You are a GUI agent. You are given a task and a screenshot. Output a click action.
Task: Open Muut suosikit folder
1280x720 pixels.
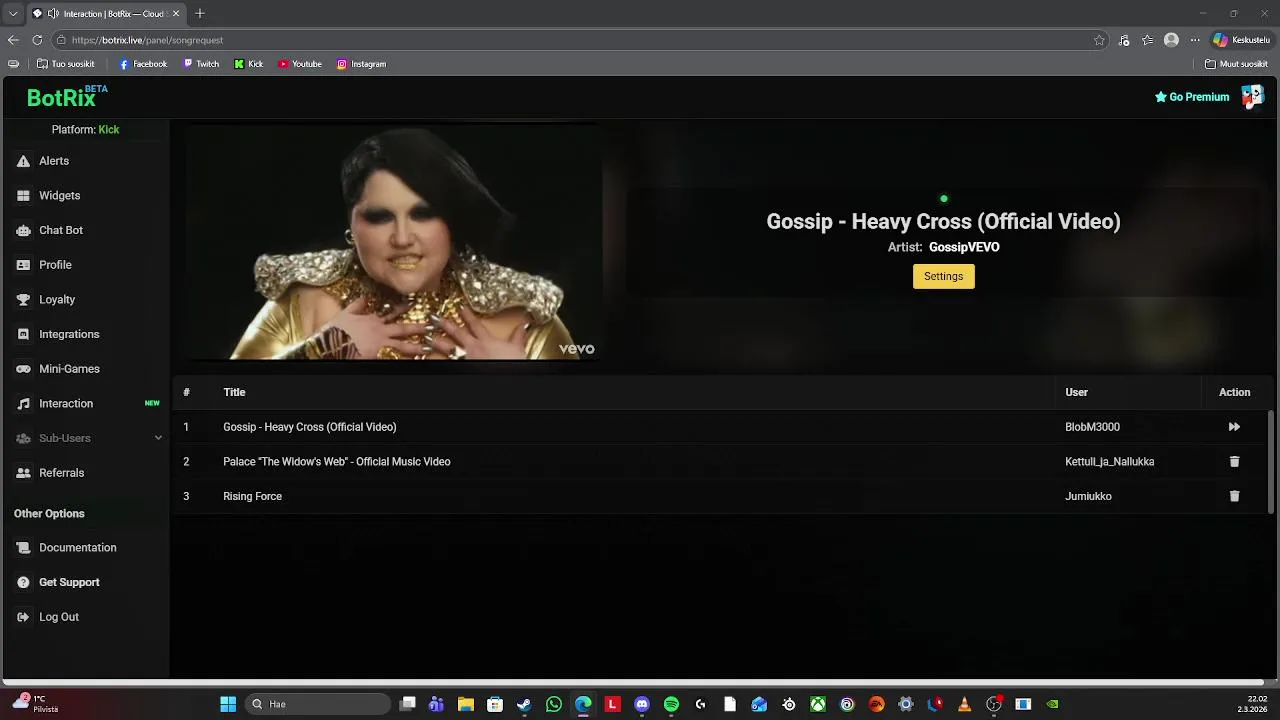[x=1237, y=64]
